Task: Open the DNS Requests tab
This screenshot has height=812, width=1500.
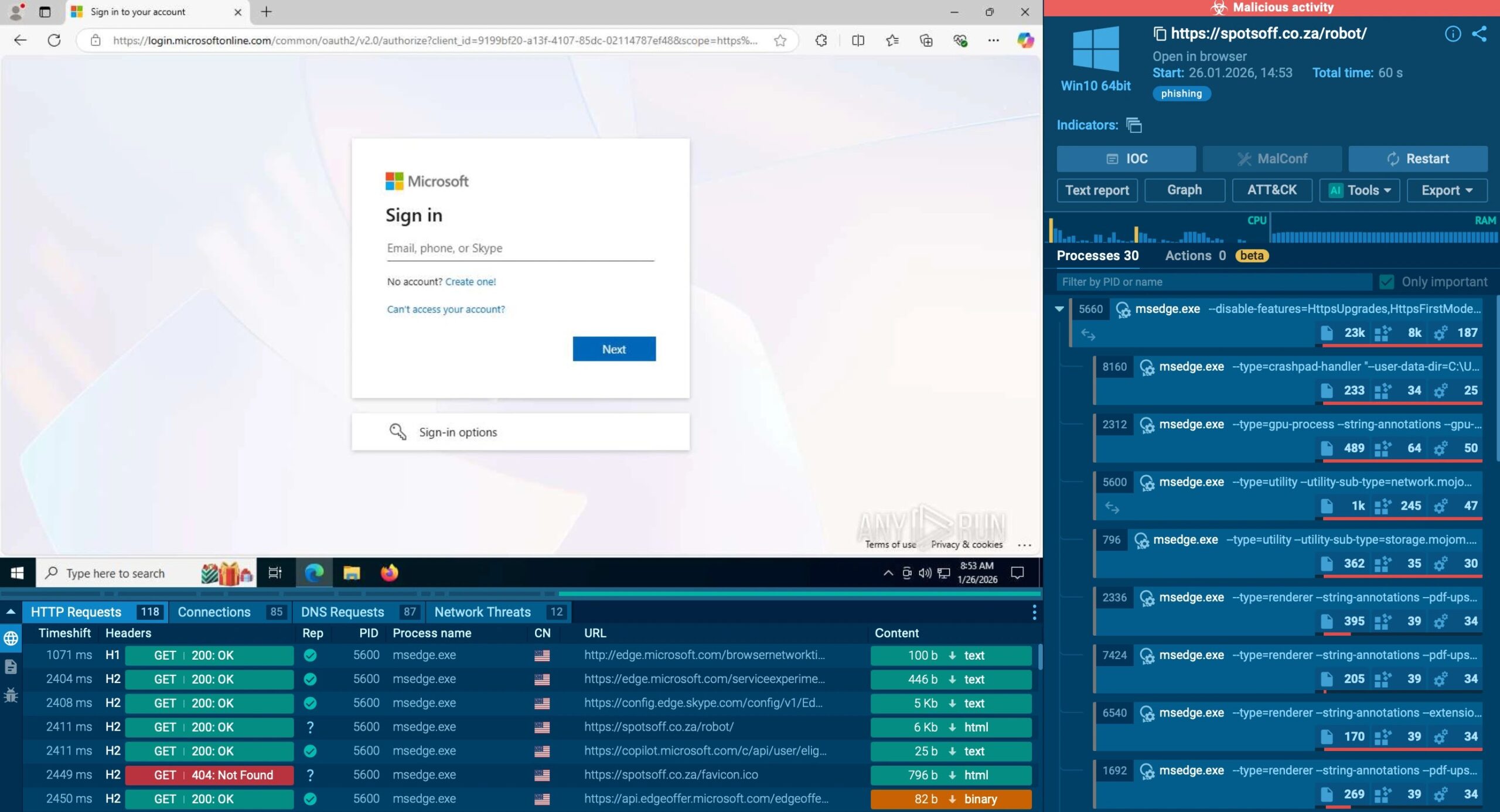Action: click(x=342, y=612)
